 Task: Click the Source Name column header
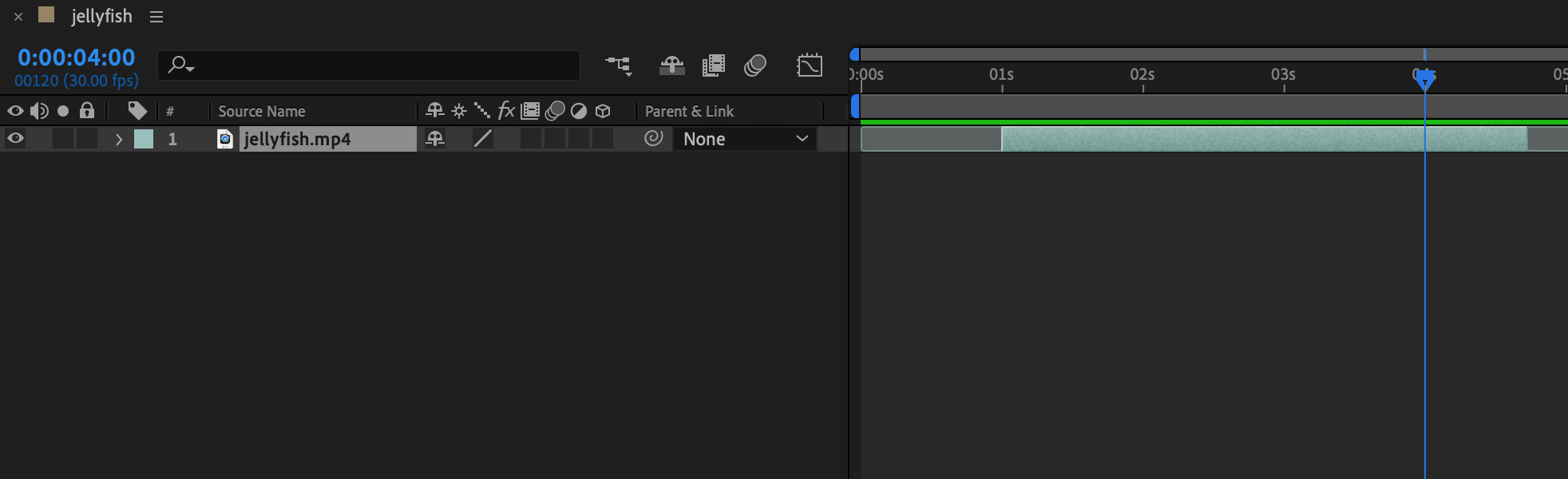262,111
